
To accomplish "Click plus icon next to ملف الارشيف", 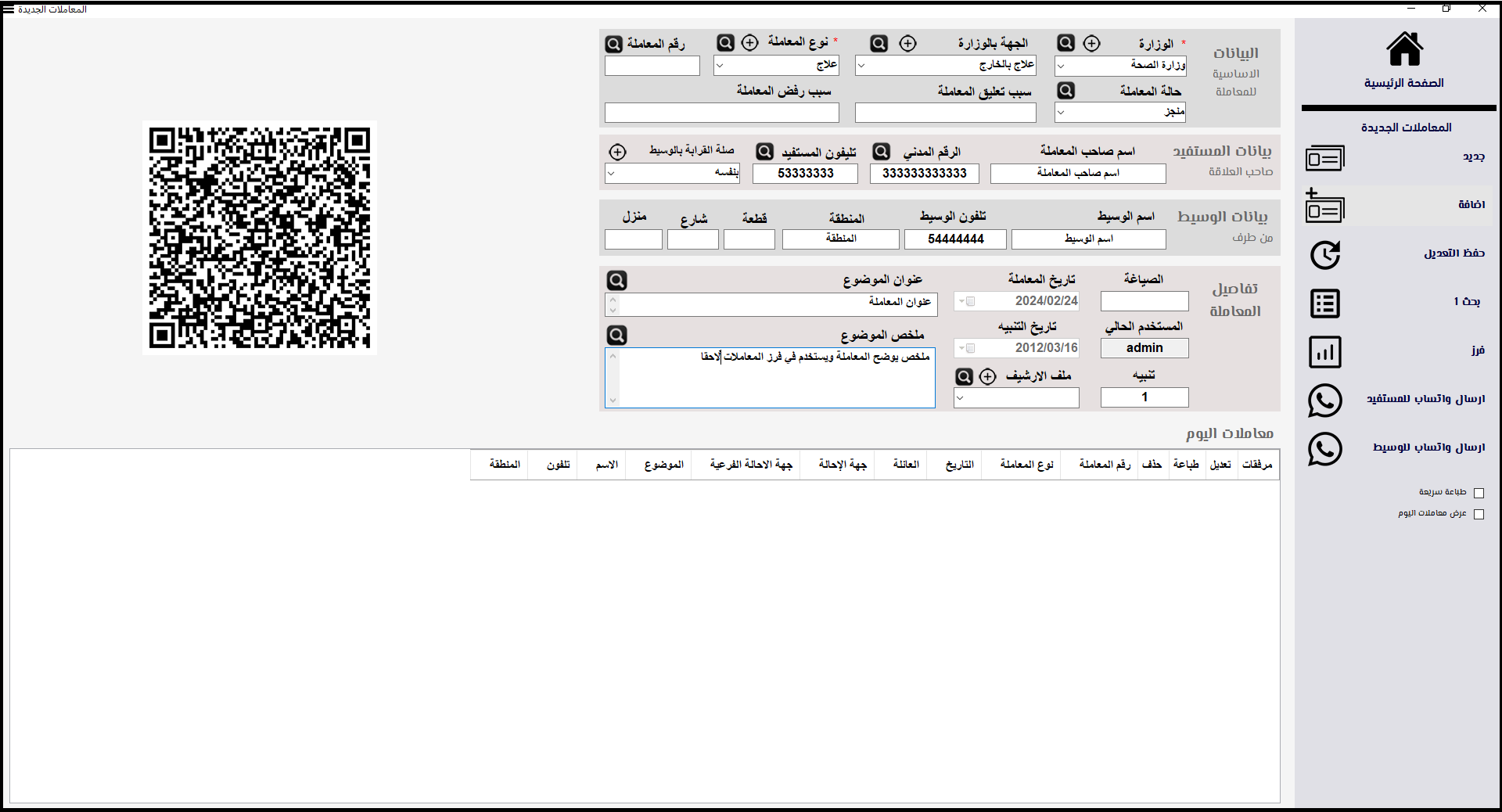I will click(988, 376).
